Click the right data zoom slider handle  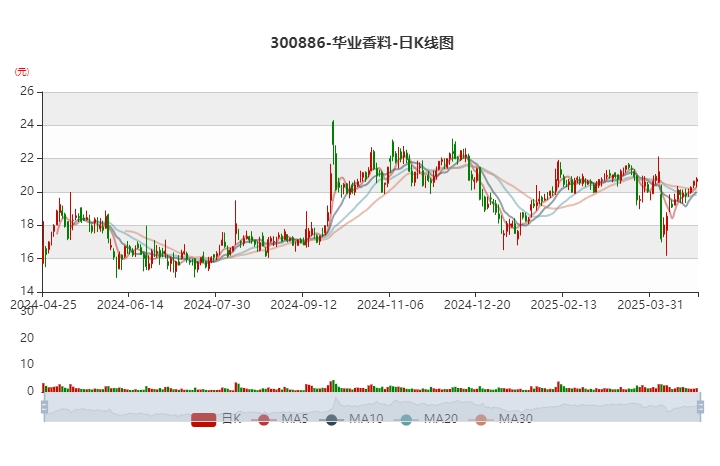point(700,407)
